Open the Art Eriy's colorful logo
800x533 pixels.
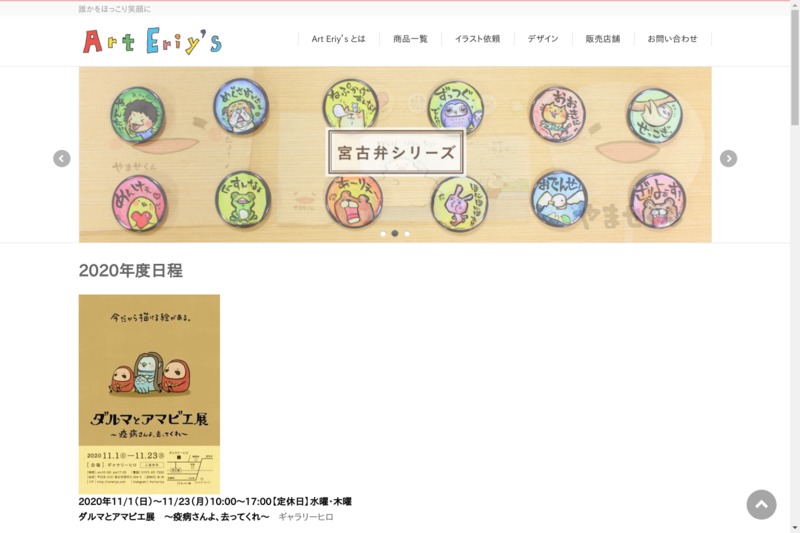[x=152, y=41]
